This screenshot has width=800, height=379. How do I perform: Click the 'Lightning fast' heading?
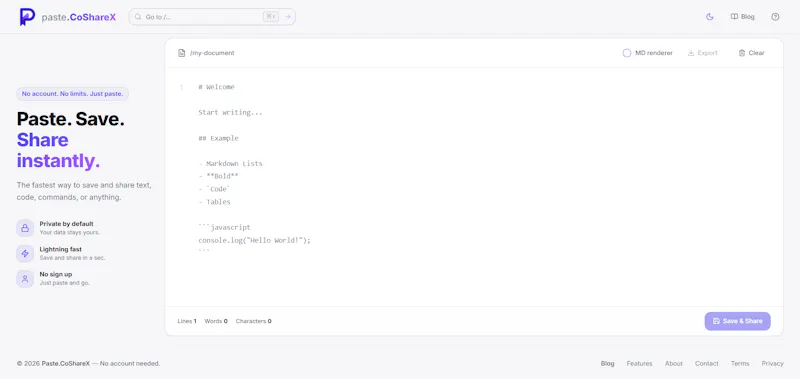(61, 249)
